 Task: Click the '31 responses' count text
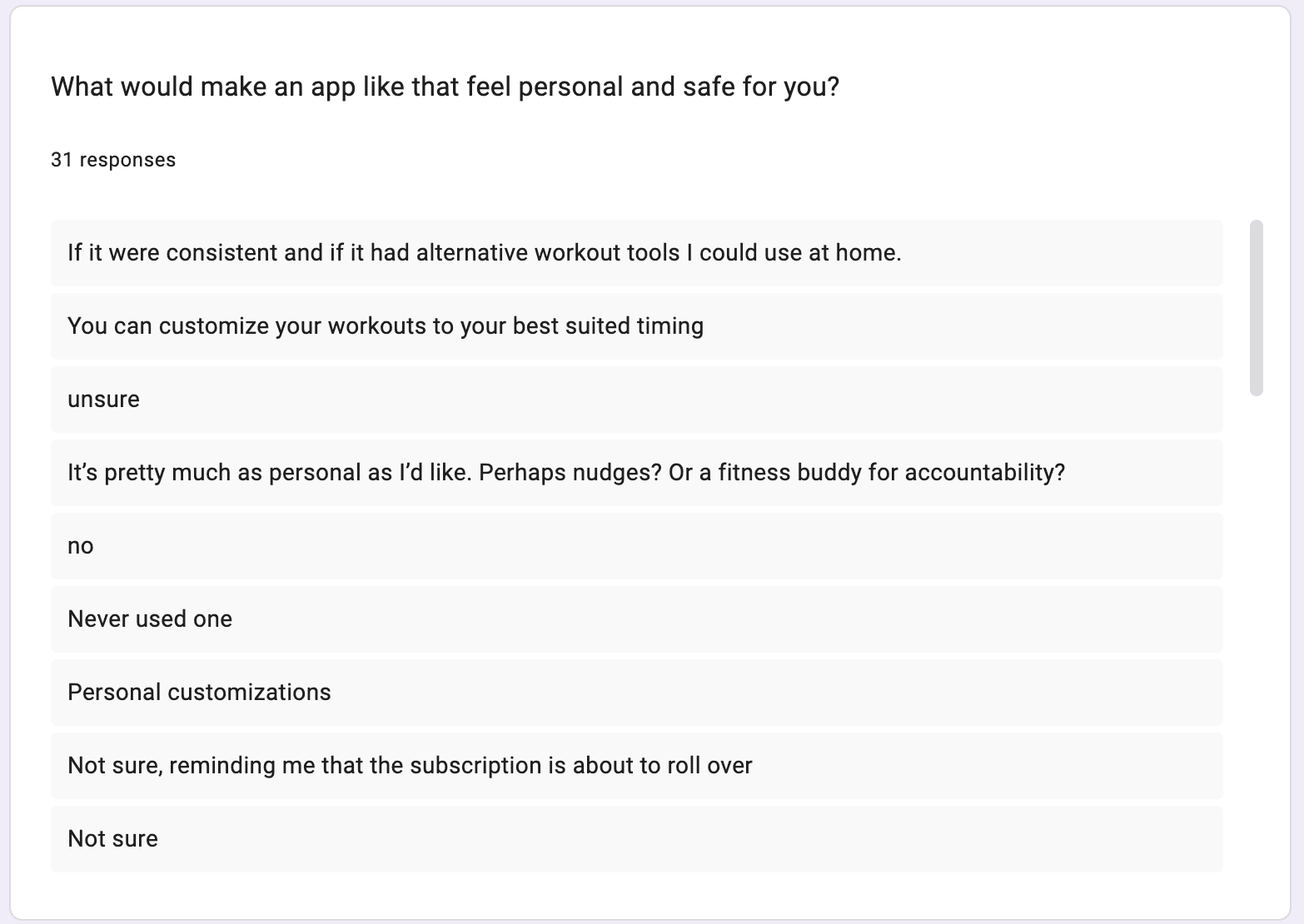click(x=113, y=160)
